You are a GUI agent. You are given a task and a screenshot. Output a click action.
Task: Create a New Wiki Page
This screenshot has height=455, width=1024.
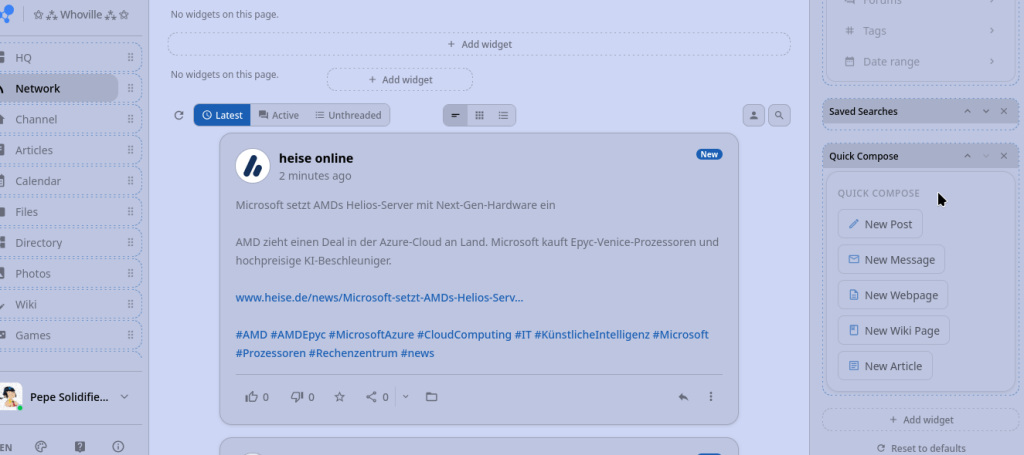click(x=893, y=330)
